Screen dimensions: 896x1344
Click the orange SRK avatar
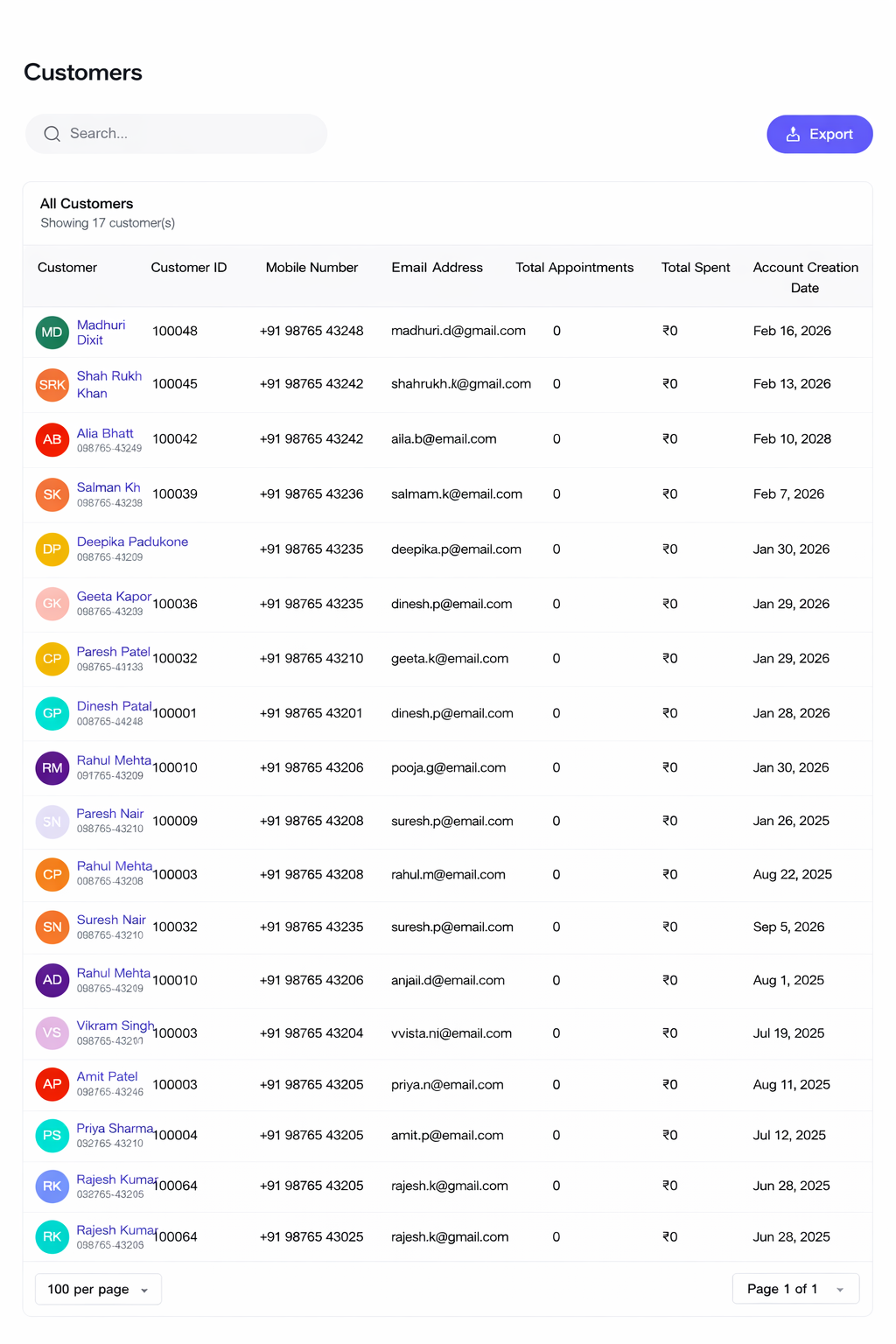(x=52, y=385)
